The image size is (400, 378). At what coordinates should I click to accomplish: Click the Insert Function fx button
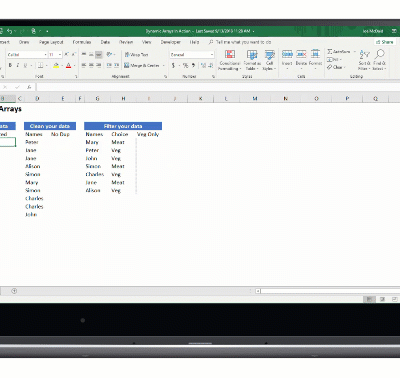coord(29,87)
